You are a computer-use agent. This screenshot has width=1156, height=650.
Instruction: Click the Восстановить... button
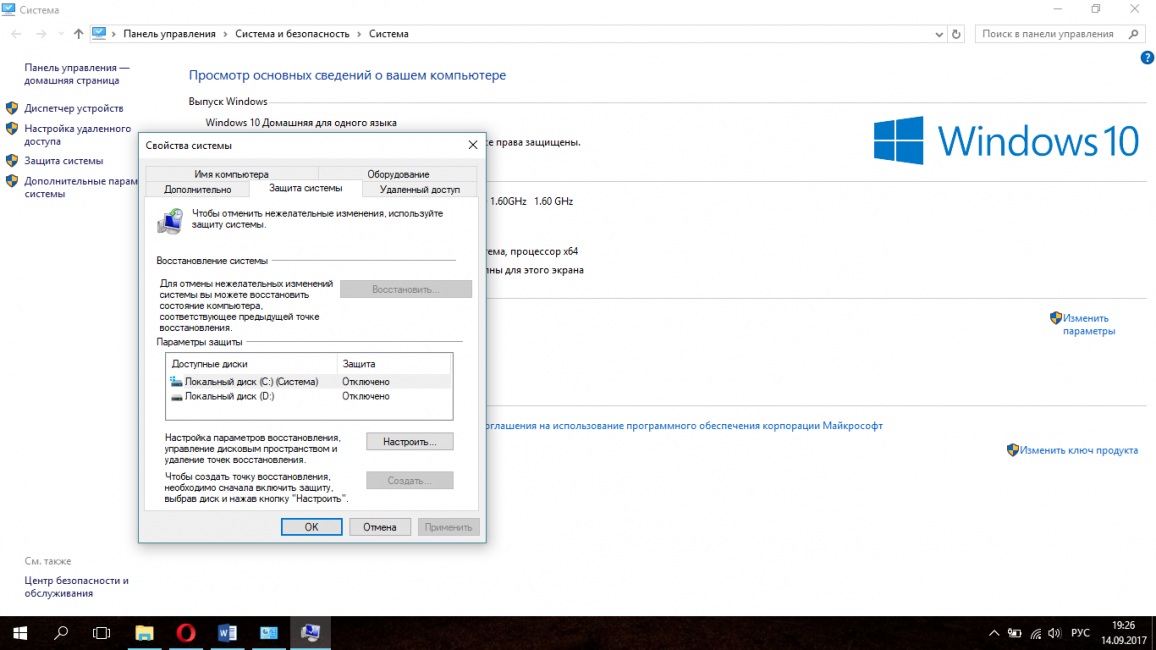[x=405, y=289]
